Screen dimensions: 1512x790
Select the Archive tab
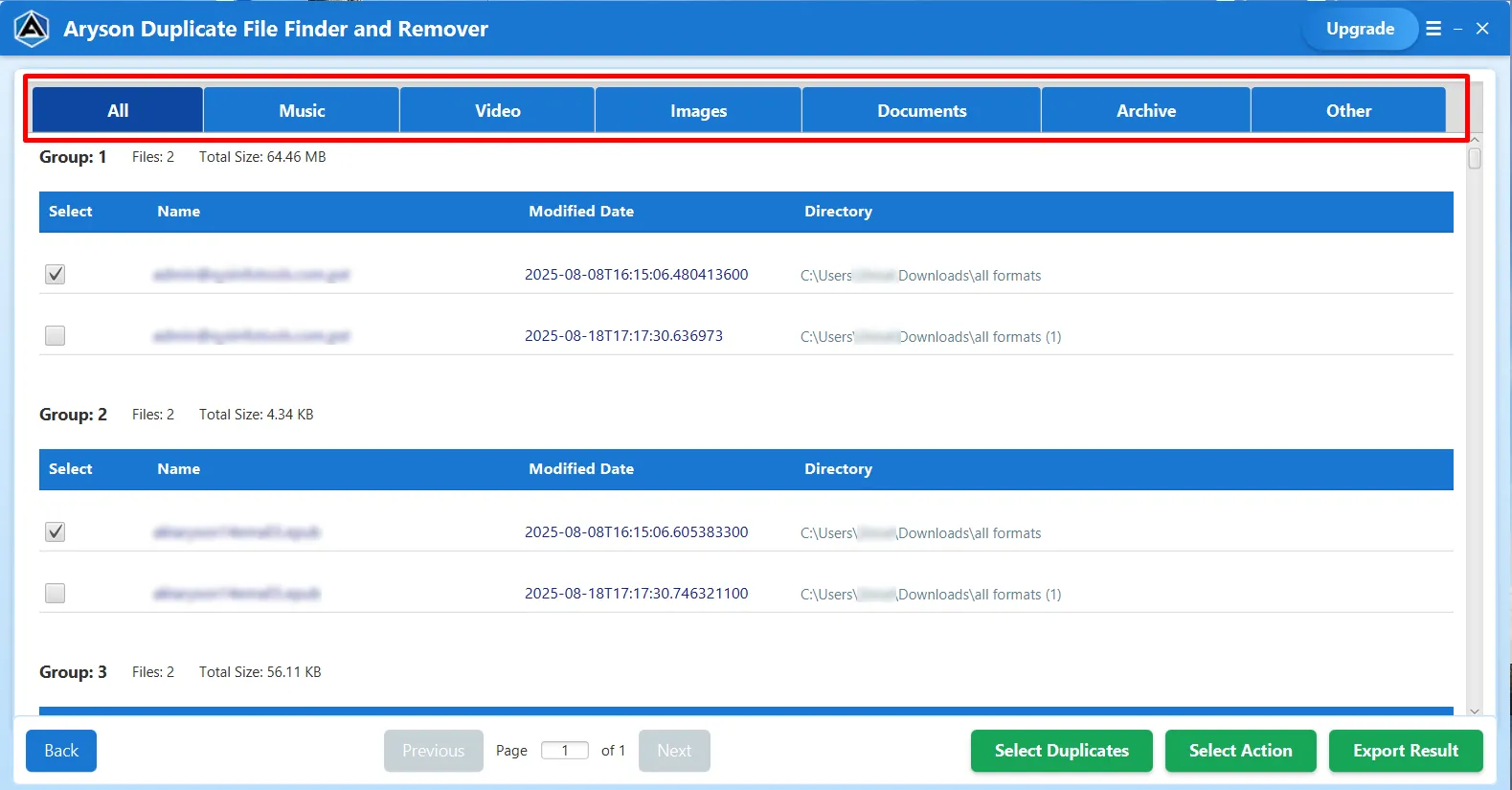(1145, 111)
